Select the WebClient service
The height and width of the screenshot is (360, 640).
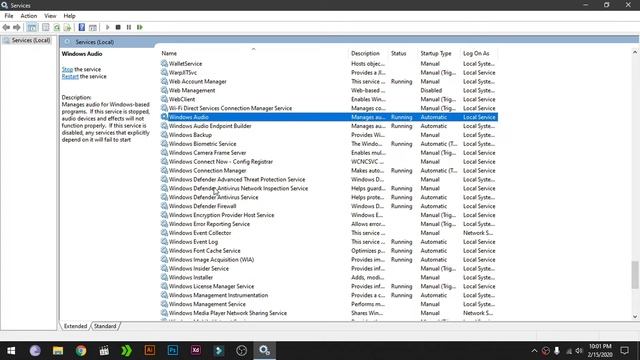coord(329,99)
